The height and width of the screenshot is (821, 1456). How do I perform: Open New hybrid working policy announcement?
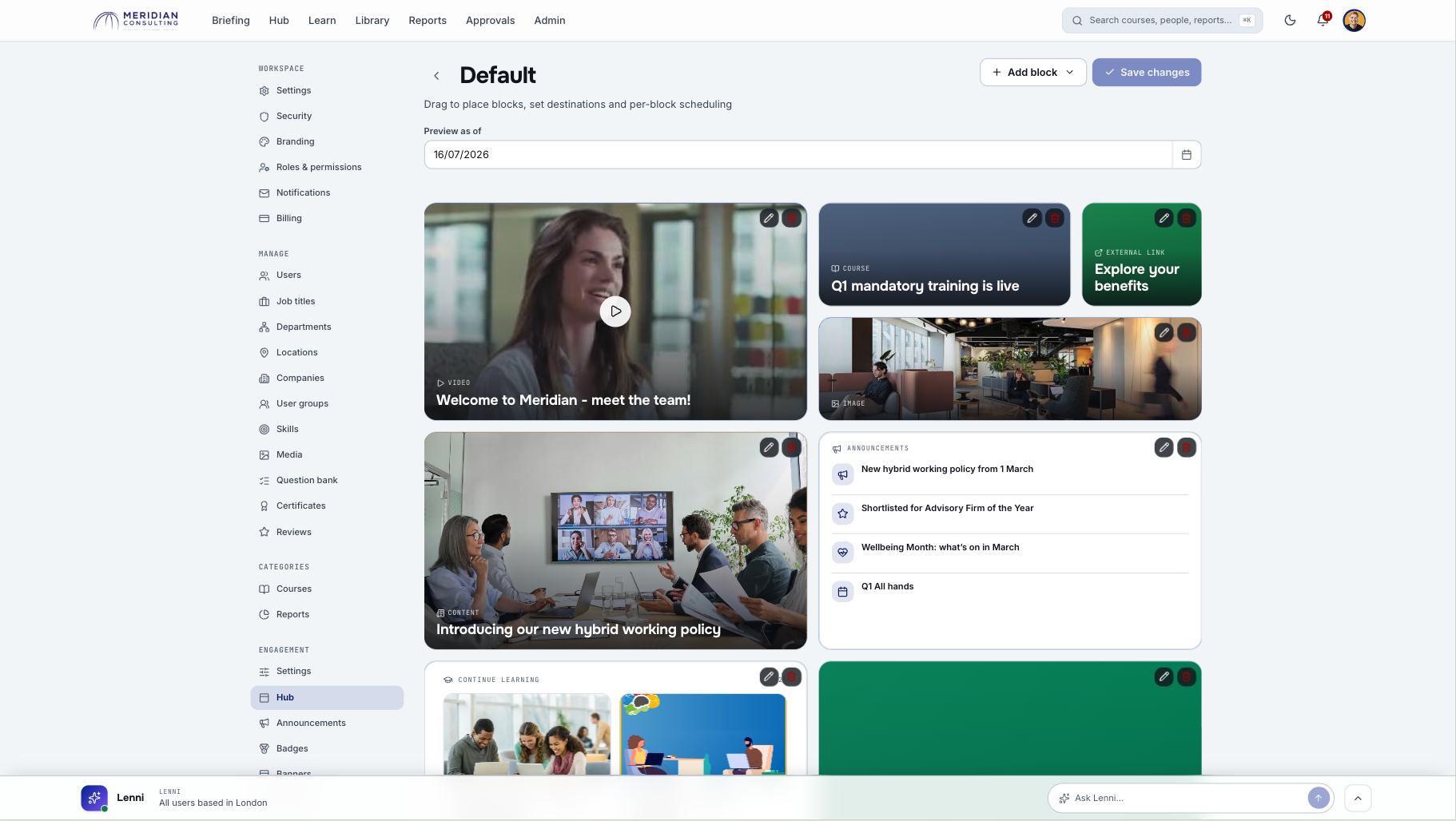(x=1010, y=474)
